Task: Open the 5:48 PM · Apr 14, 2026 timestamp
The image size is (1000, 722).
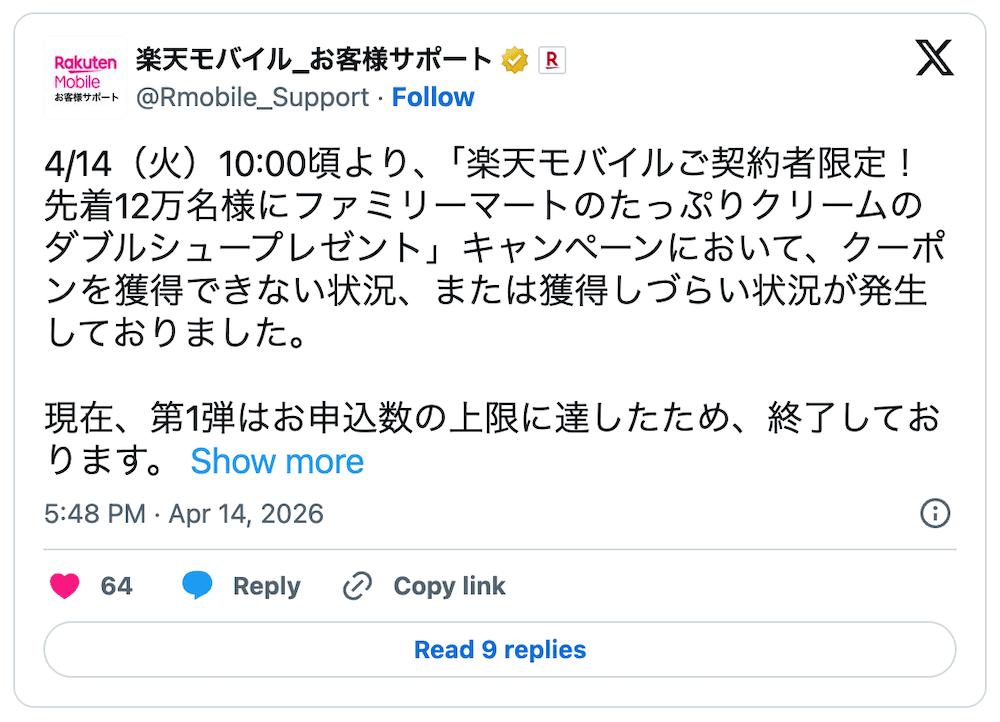Action: [184, 514]
